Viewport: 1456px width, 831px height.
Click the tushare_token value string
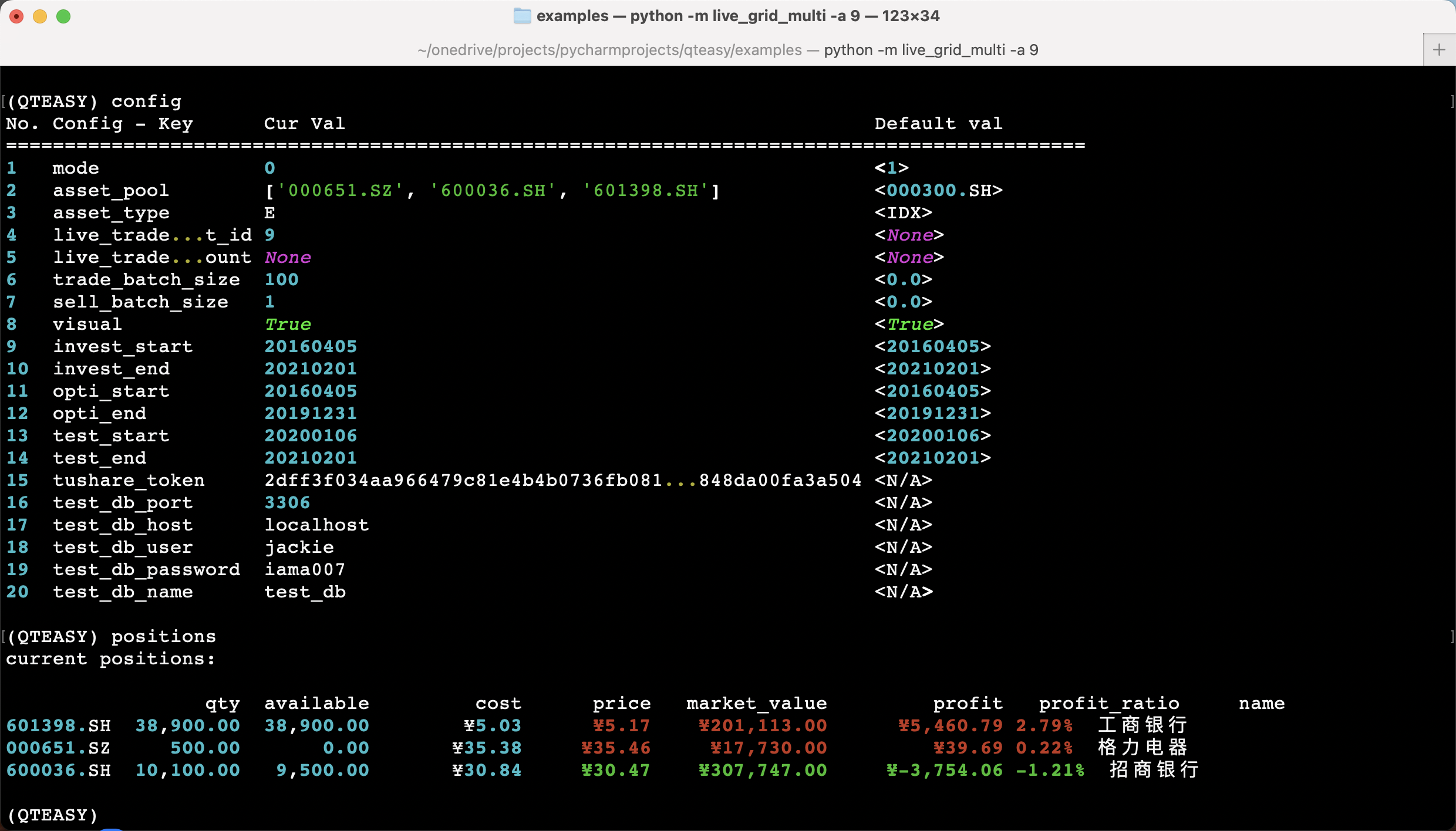click(562, 481)
